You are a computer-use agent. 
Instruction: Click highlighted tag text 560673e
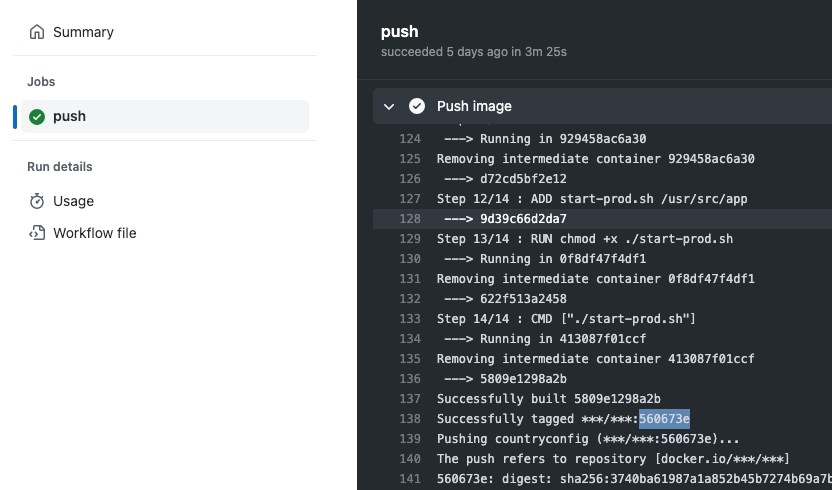[664, 419]
